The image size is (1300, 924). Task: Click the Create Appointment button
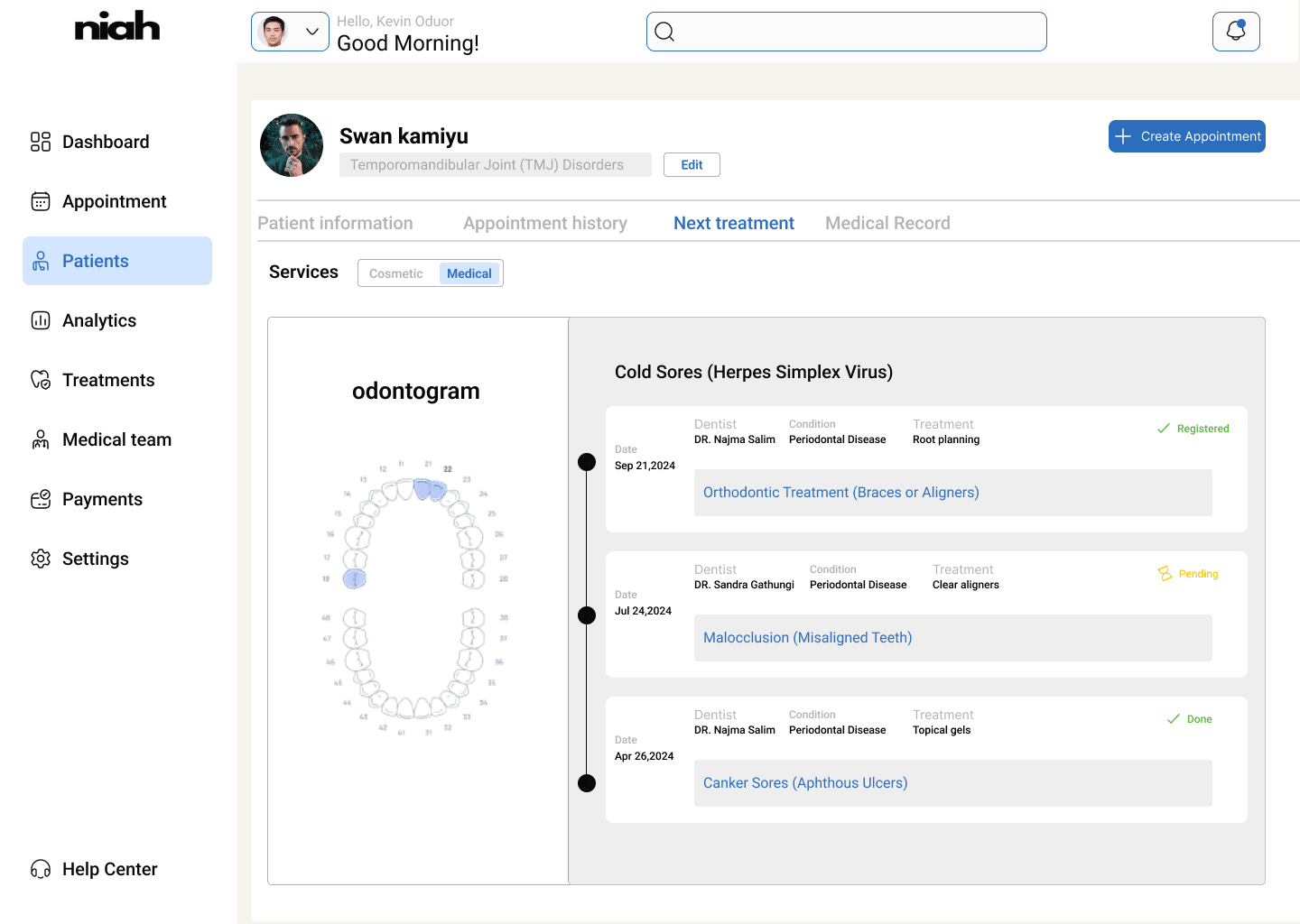(1187, 136)
